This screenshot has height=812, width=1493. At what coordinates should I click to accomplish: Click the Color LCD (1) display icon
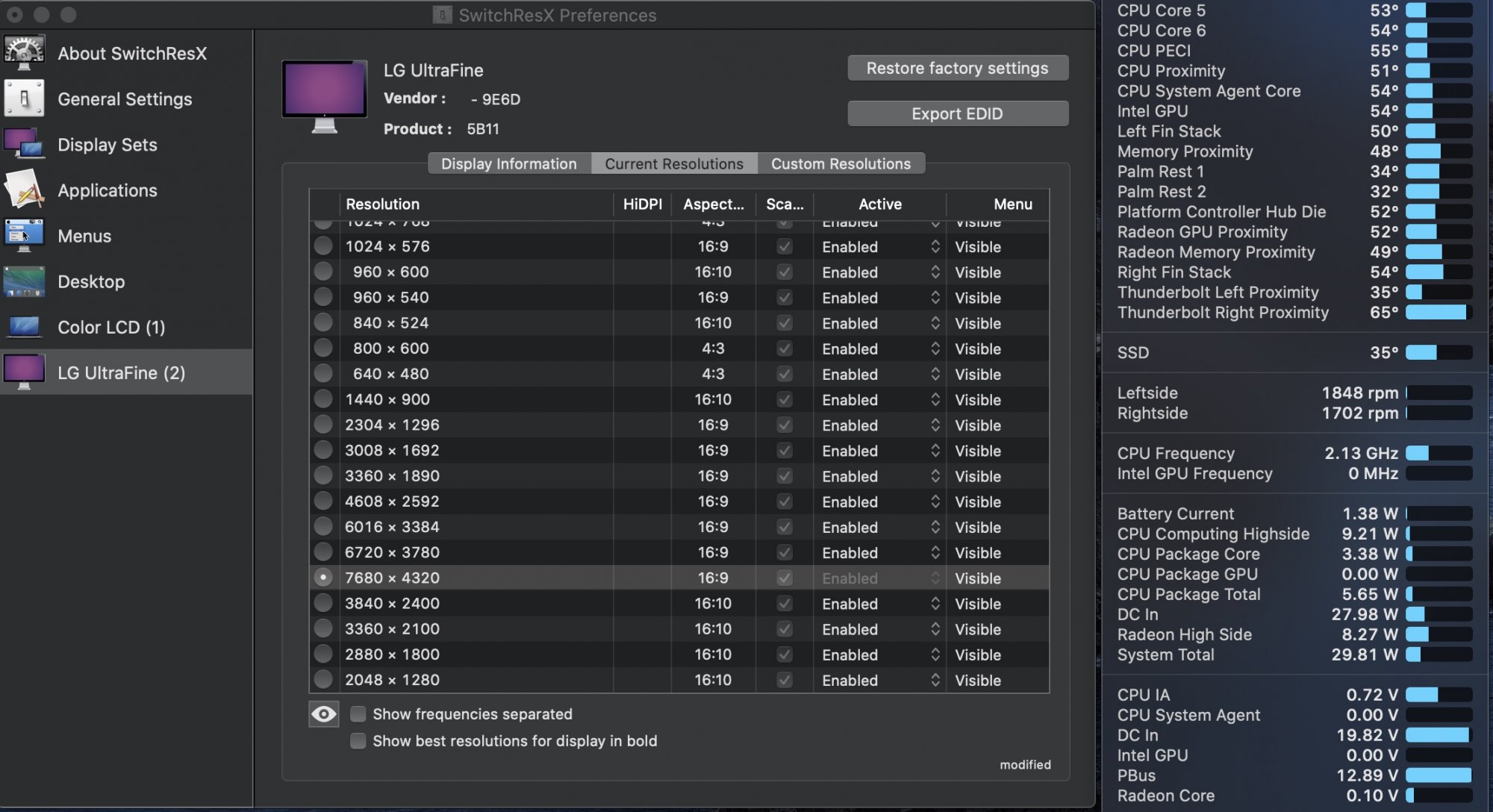point(24,327)
